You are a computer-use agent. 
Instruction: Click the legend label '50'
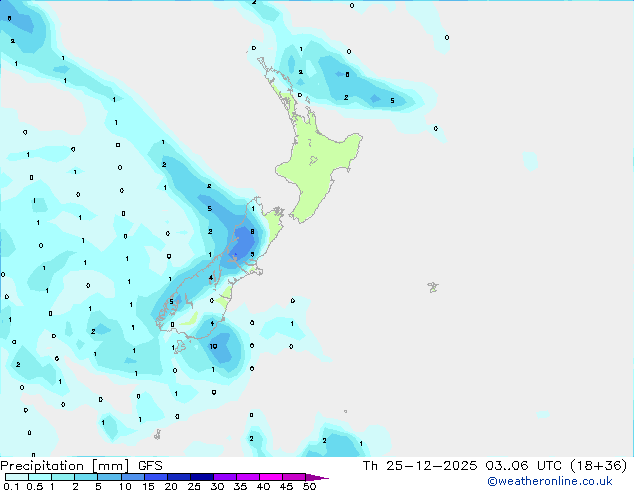tap(309, 486)
